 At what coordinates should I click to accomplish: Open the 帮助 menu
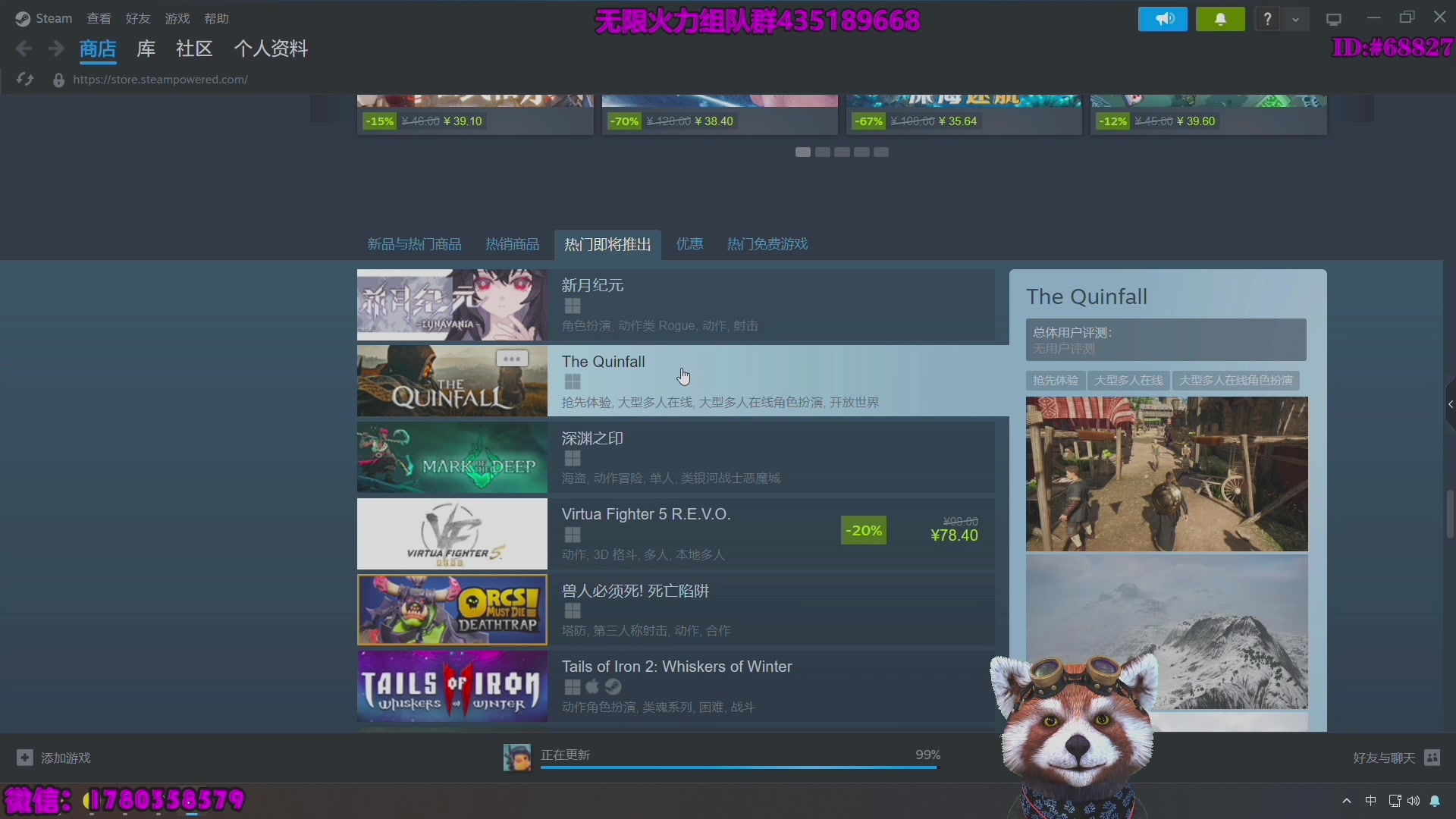[216, 18]
